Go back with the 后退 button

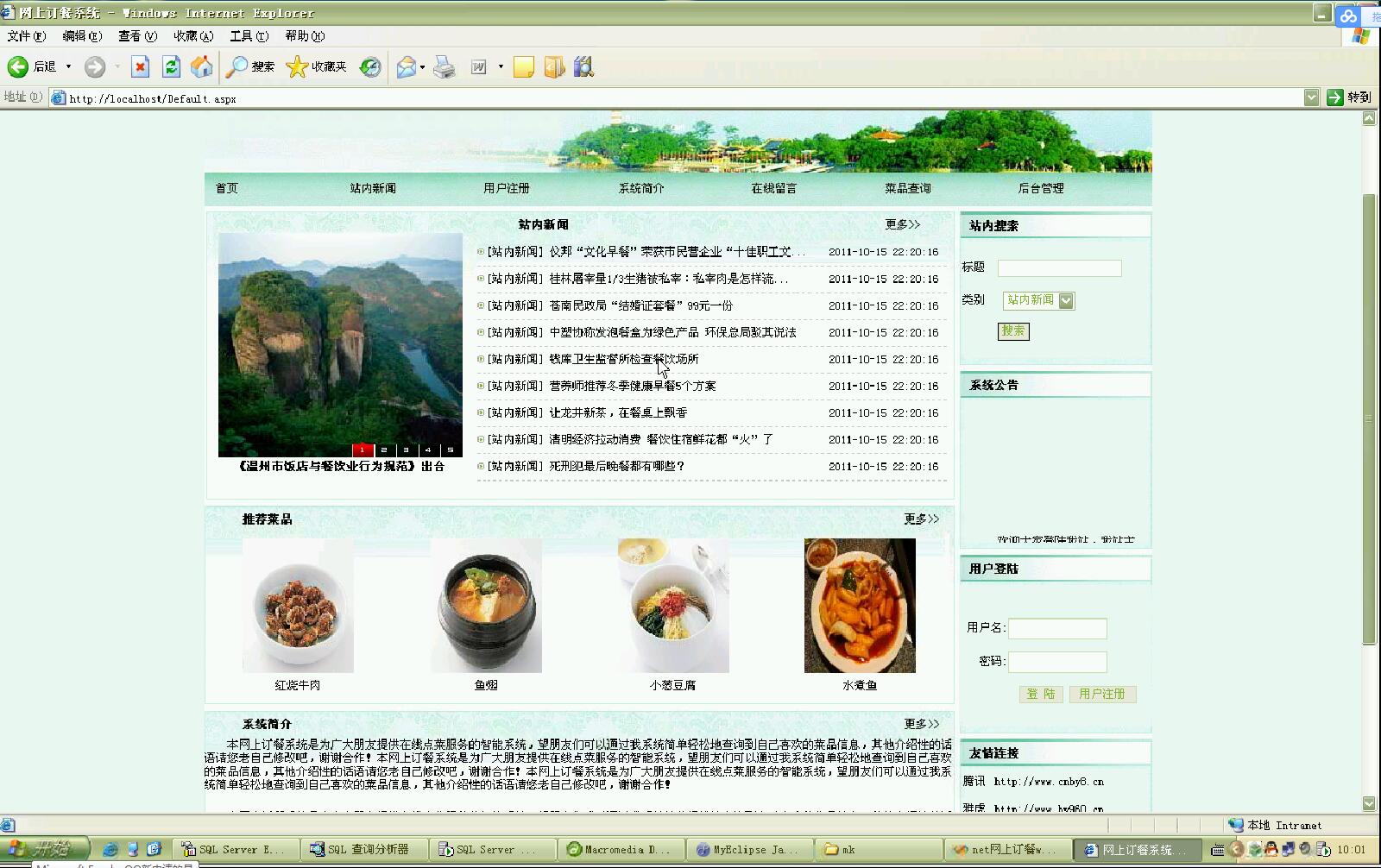point(32,66)
